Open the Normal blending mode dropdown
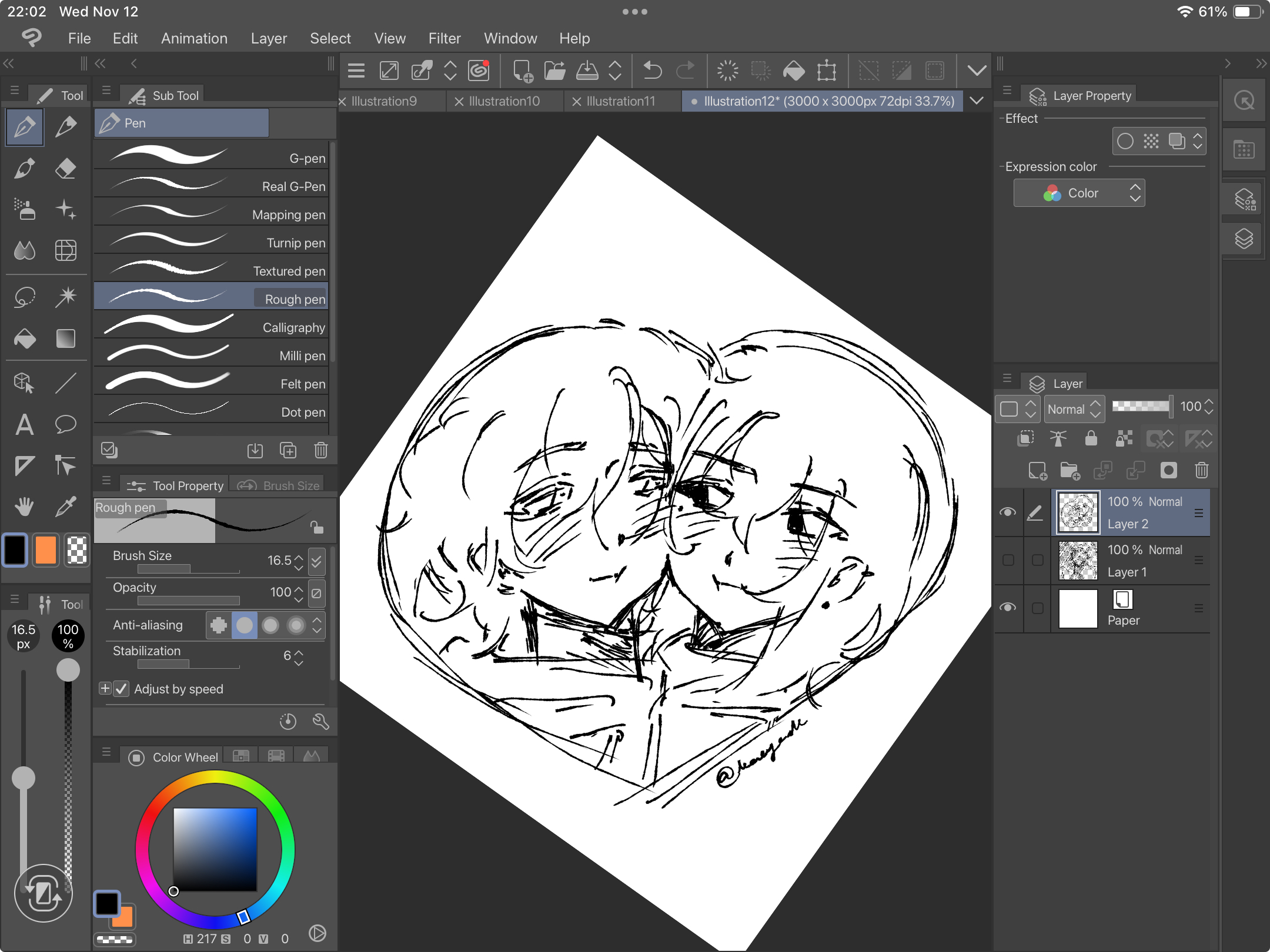1270x952 pixels. 1074,409
